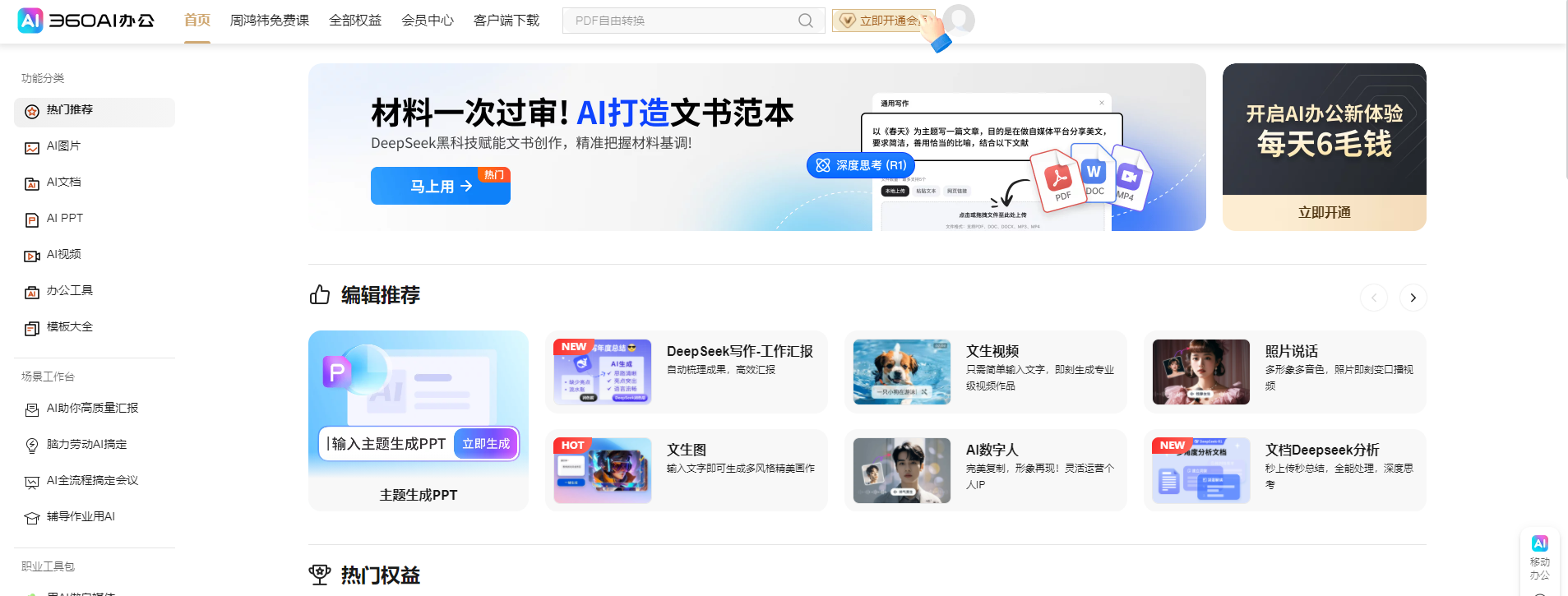Show next 编辑推荐 items with right arrow
Screen dimensions: 1568x596
1413,298
